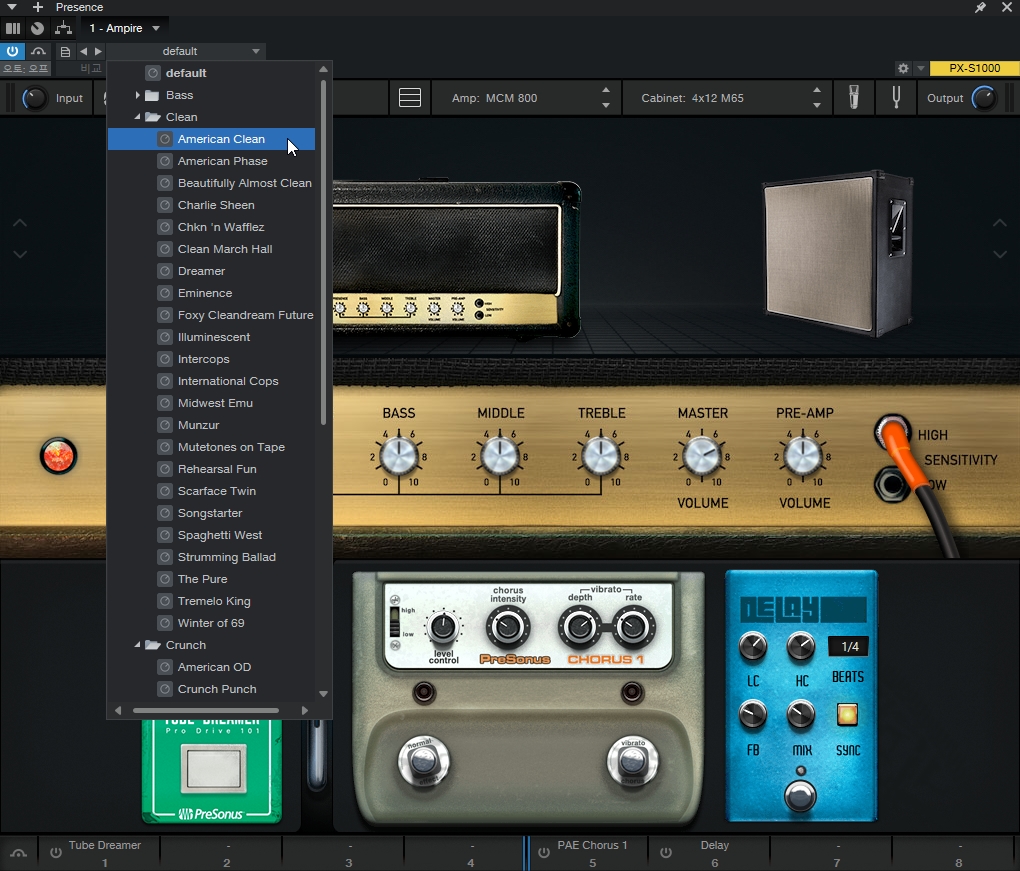
Task: Click the MCM 800 amp head image
Action: coord(457,258)
